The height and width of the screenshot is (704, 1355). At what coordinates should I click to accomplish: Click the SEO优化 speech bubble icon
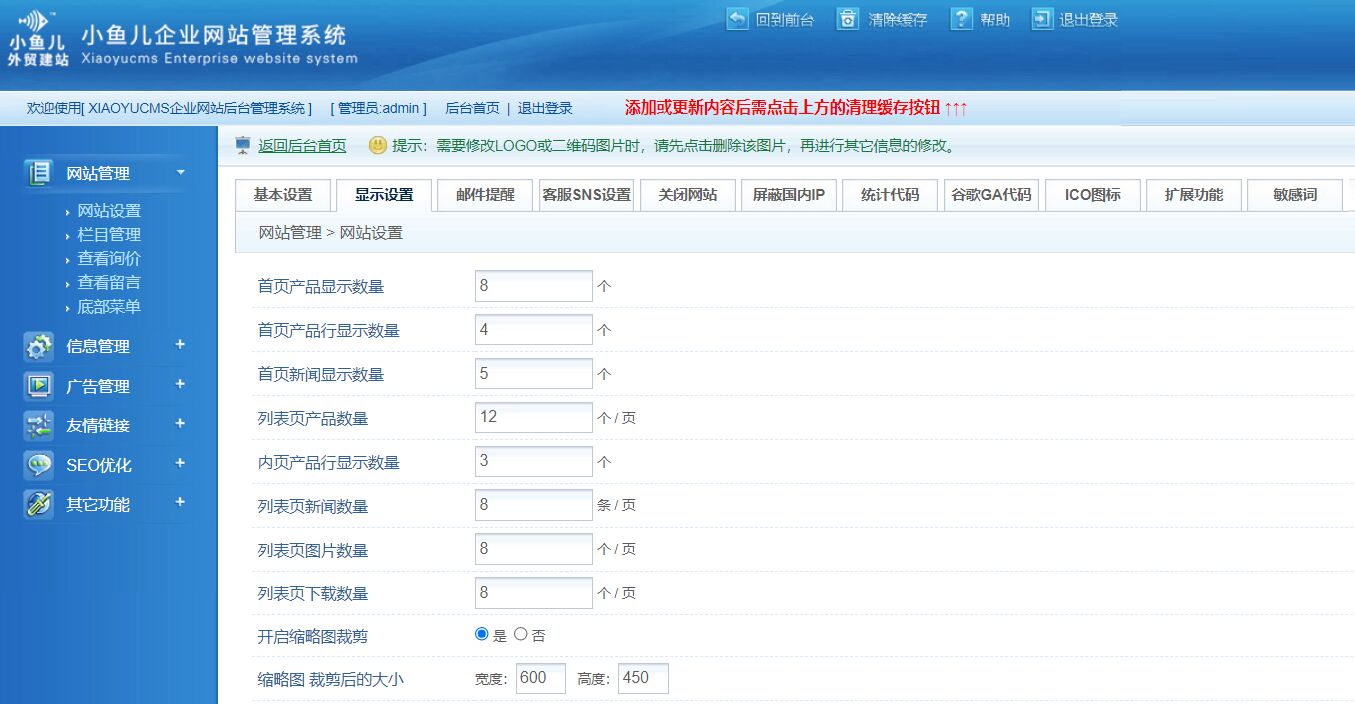coord(39,465)
